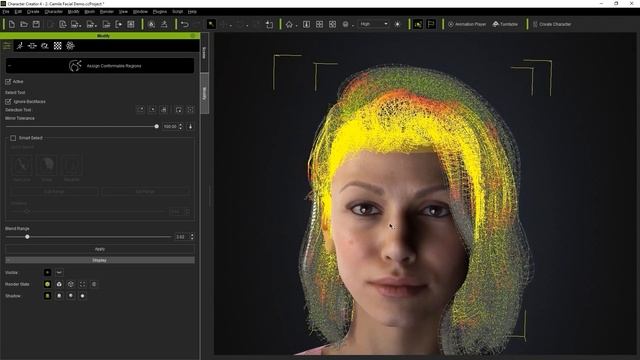The image size is (640, 360).
Task: Click the export icon in file toolbar
Action: click(x=118, y=24)
